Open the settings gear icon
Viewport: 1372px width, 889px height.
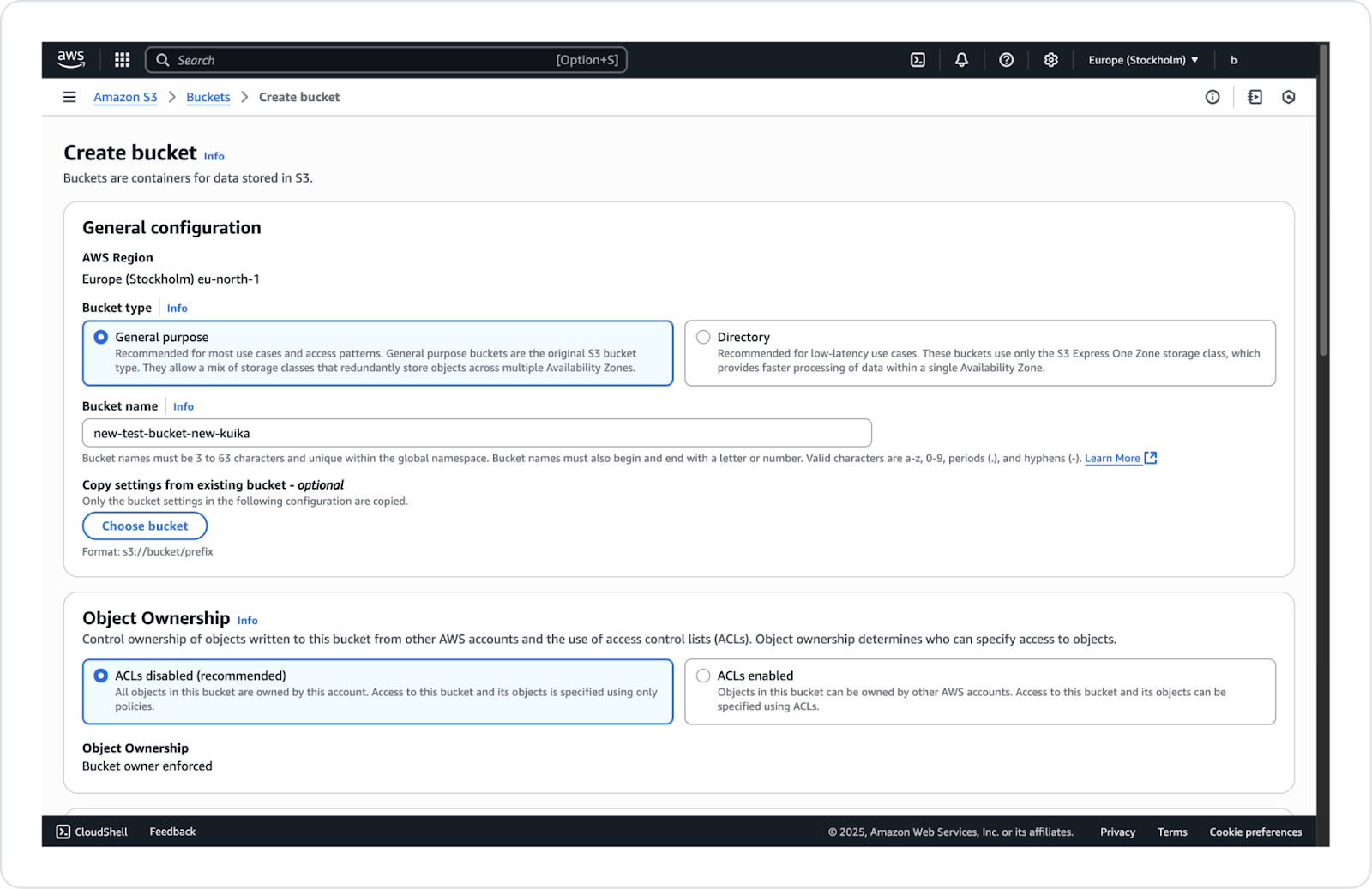(x=1051, y=60)
